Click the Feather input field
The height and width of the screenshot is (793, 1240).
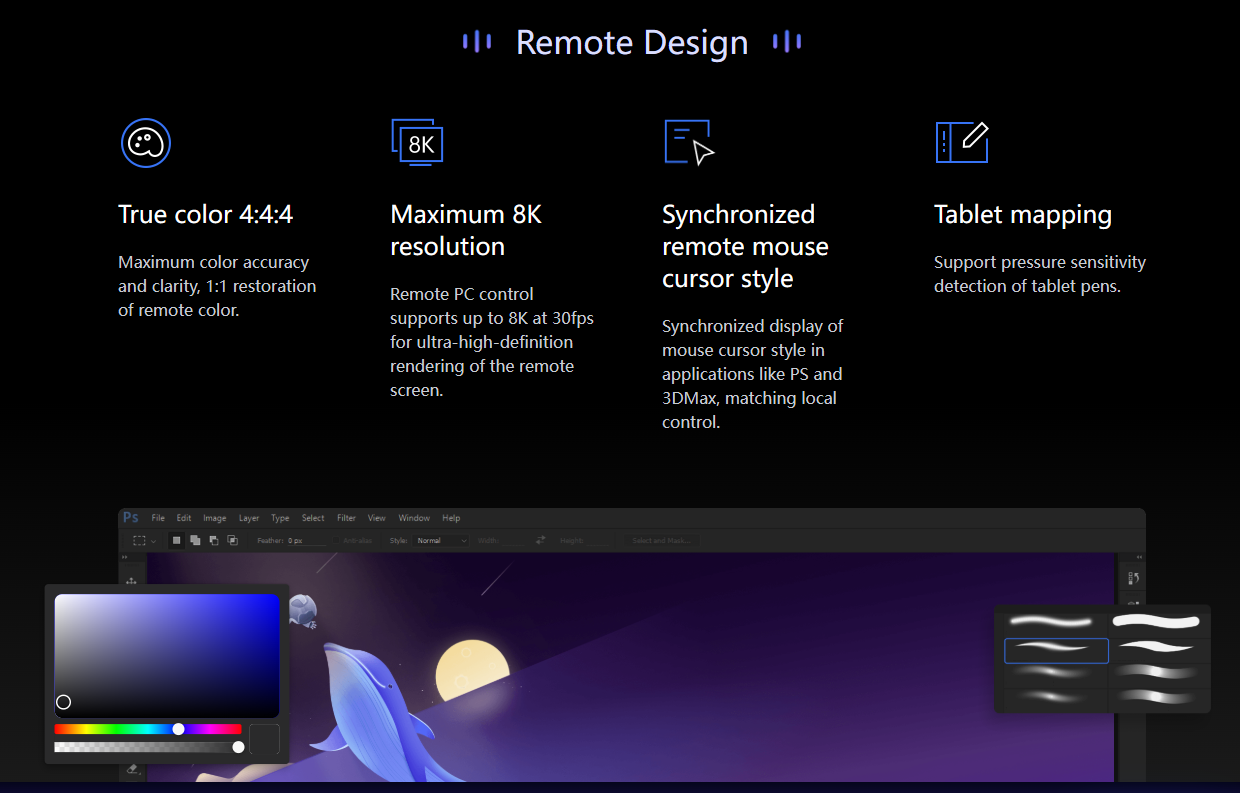(307, 540)
